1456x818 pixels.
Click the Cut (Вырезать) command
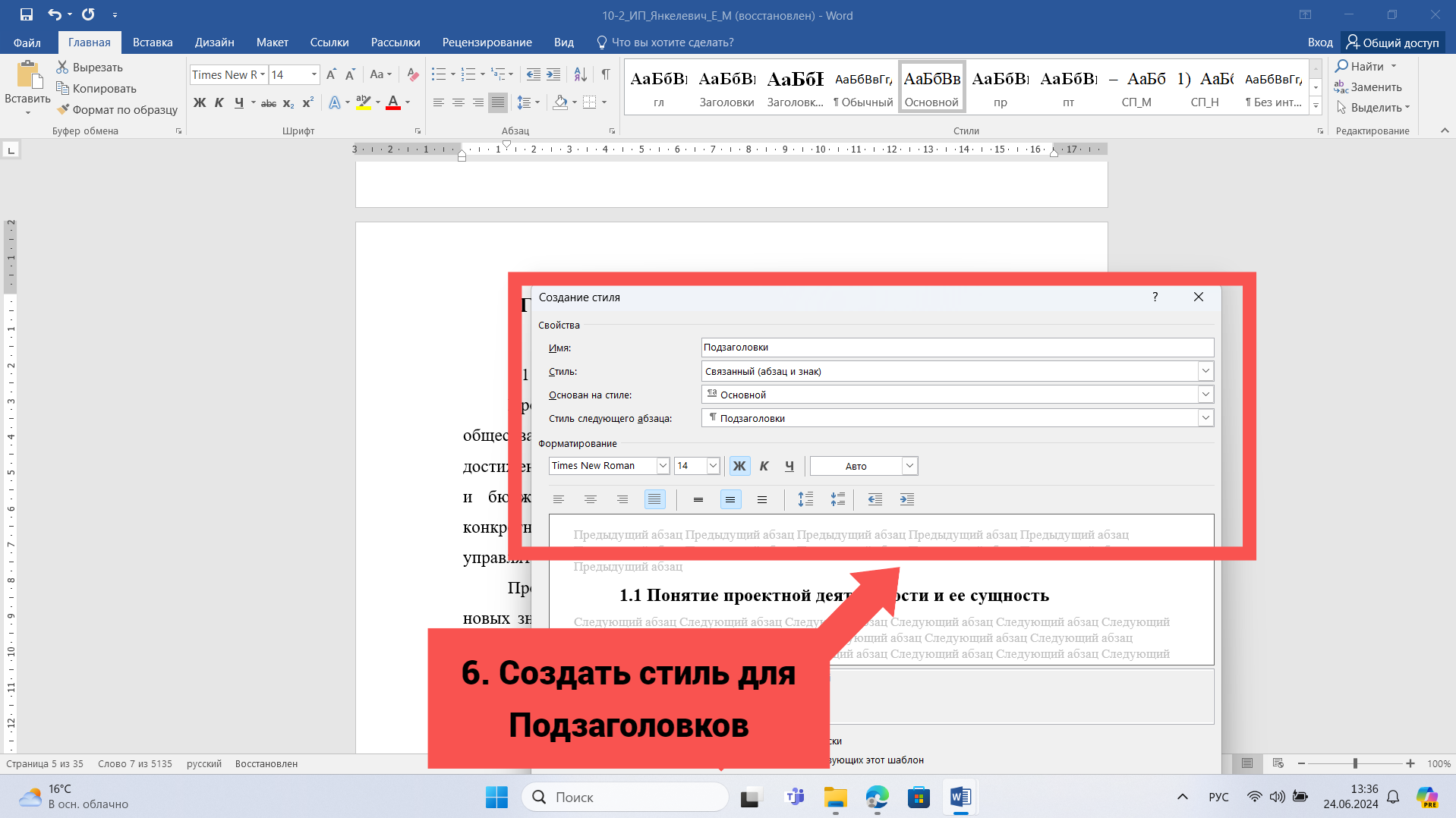(90, 68)
